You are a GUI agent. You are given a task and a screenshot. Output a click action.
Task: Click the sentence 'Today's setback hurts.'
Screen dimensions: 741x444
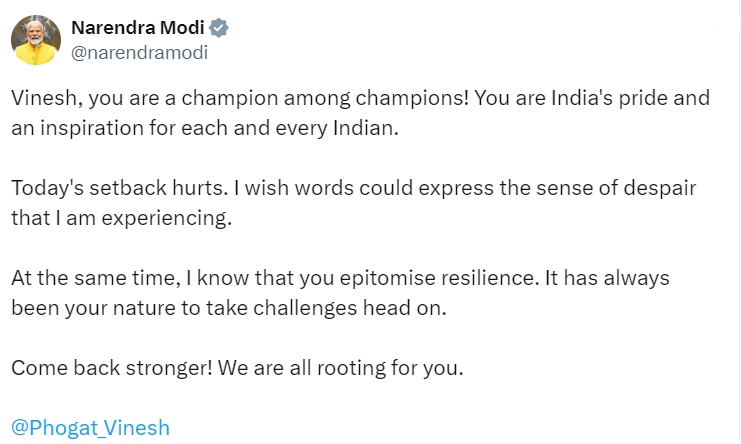(x=120, y=188)
